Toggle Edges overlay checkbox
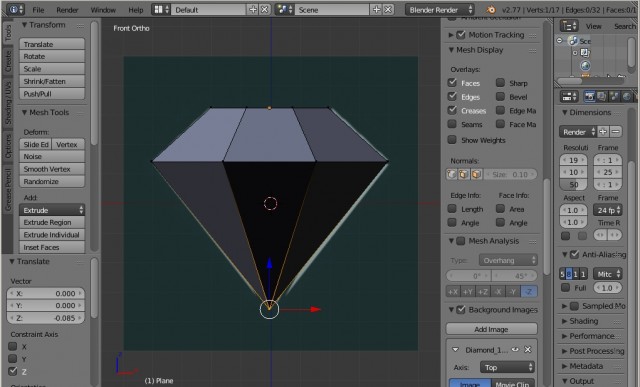Viewport: 640px width, 387px height. [452, 96]
